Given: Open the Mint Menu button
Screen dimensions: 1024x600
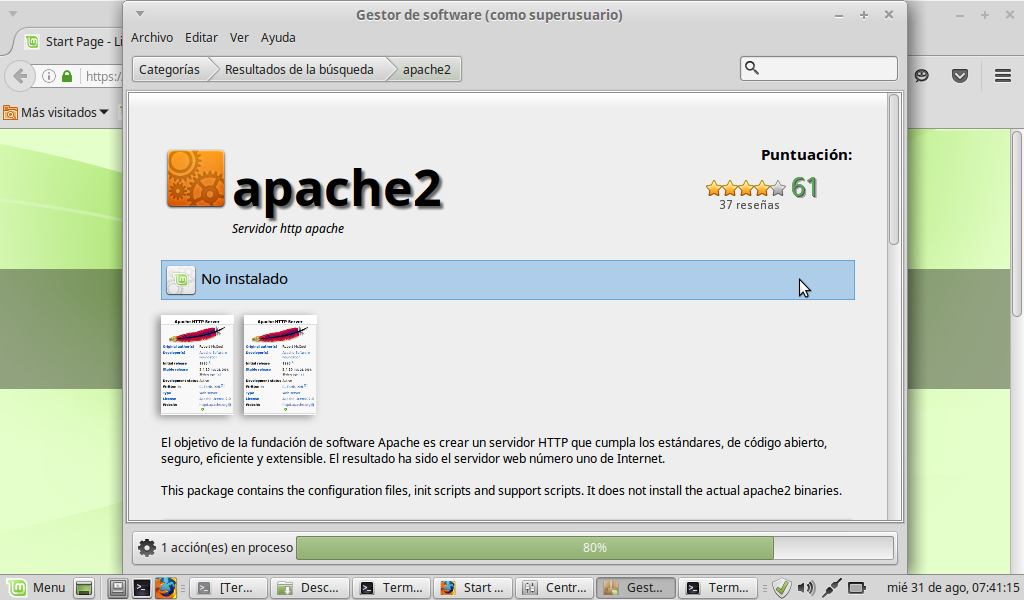Looking at the screenshot, I should pos(37,588).
